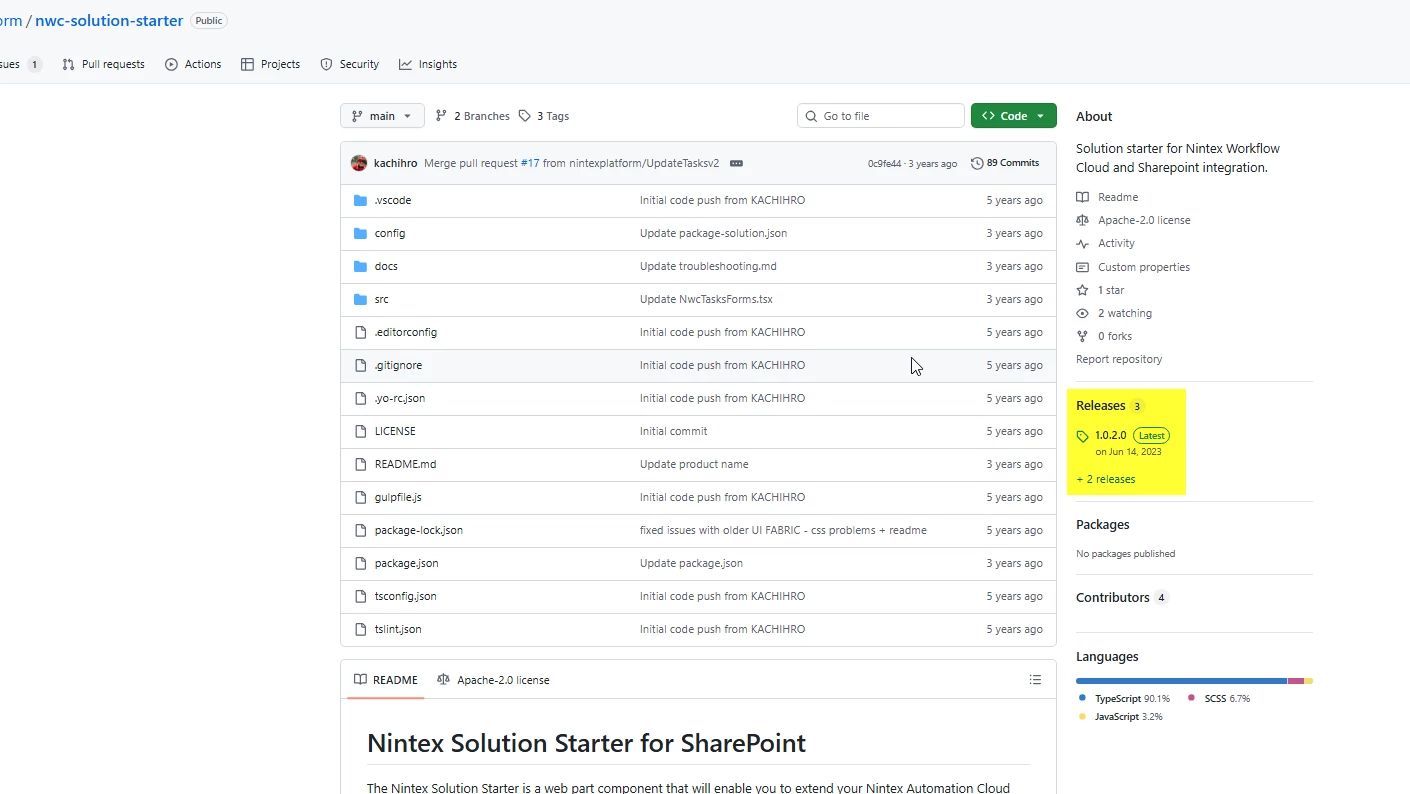This screenshot has height=794, width=1410.
Task: Open the Insights tab
Action: tap(428, 64)
